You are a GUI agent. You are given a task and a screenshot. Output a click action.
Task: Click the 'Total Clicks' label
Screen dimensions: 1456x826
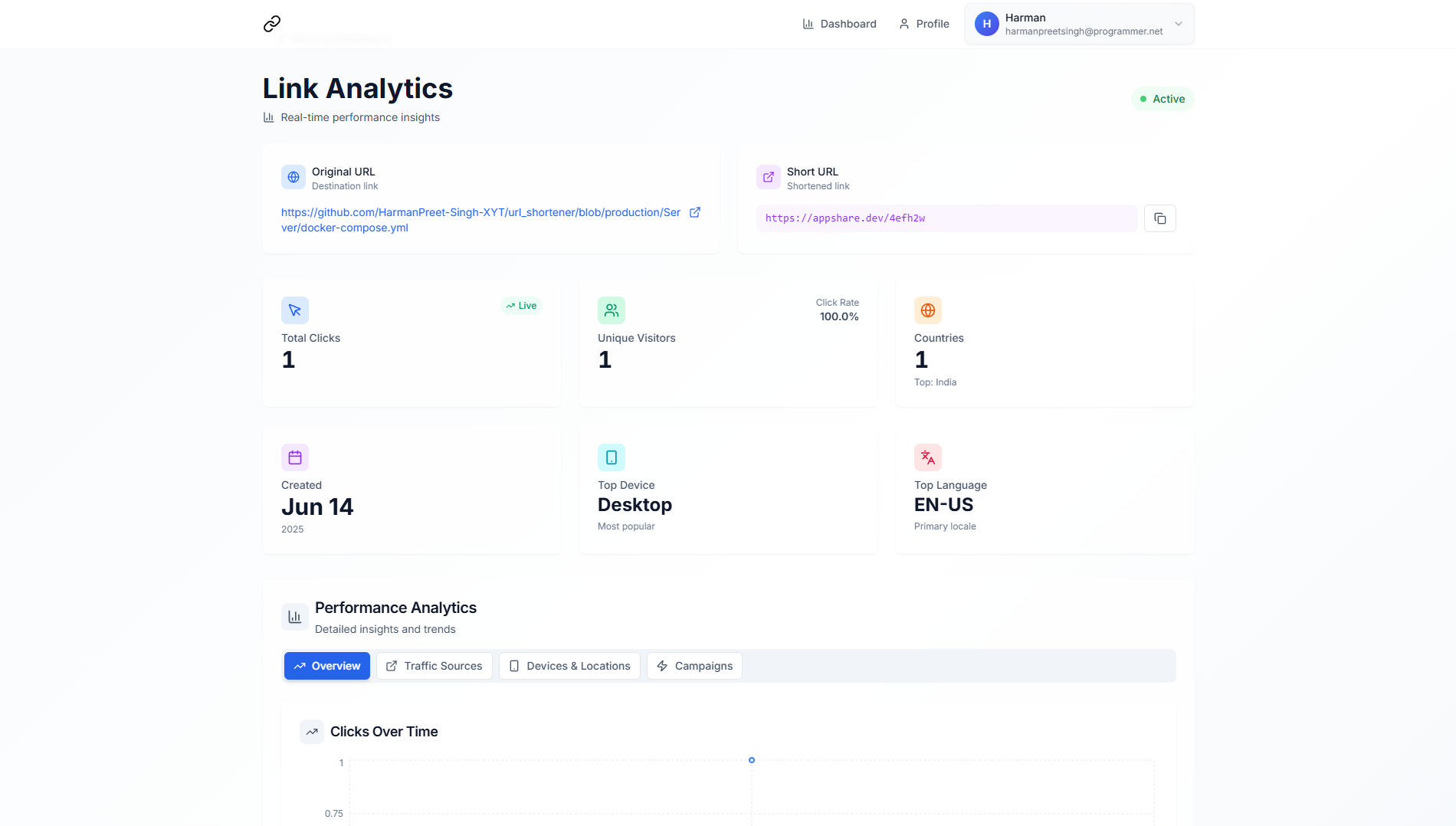[310, 338]
